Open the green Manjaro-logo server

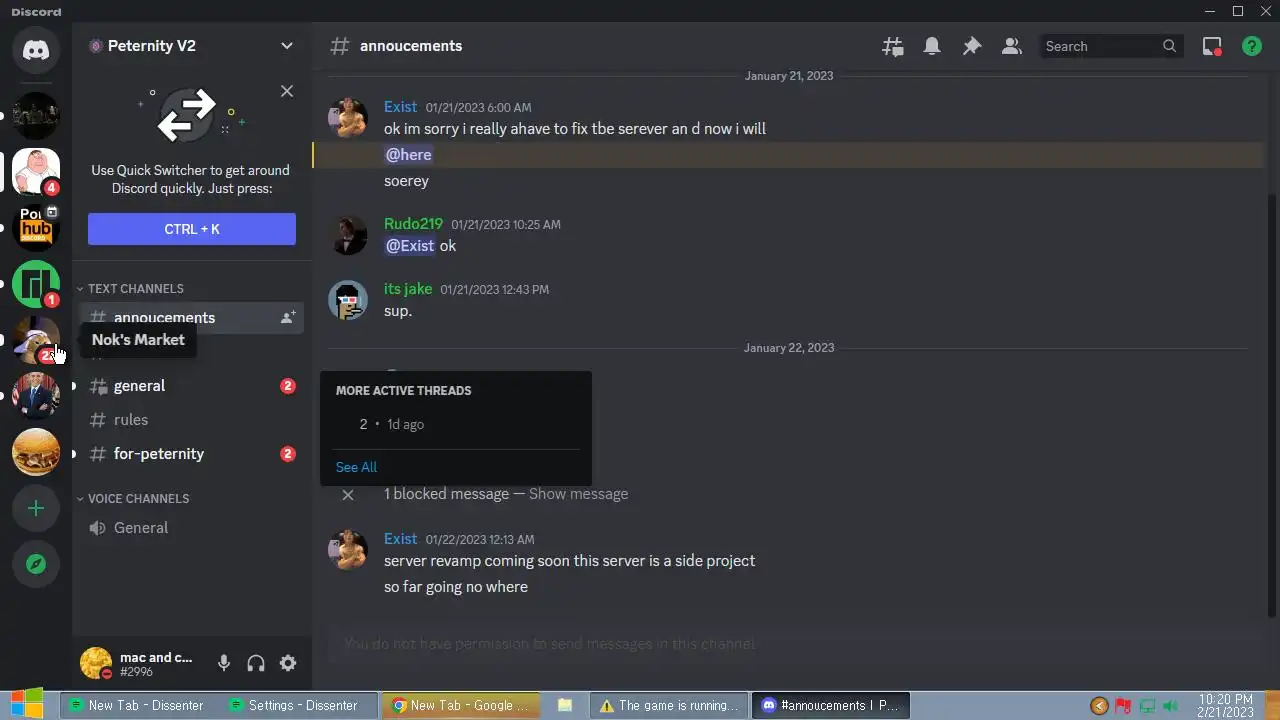click(x=36, y=284)
